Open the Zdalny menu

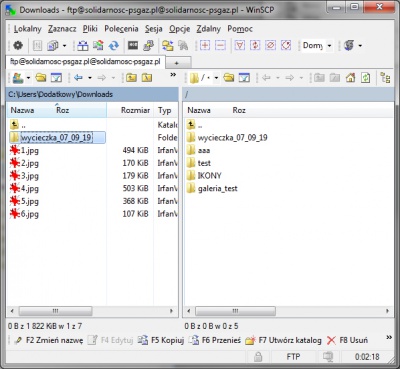208,29
